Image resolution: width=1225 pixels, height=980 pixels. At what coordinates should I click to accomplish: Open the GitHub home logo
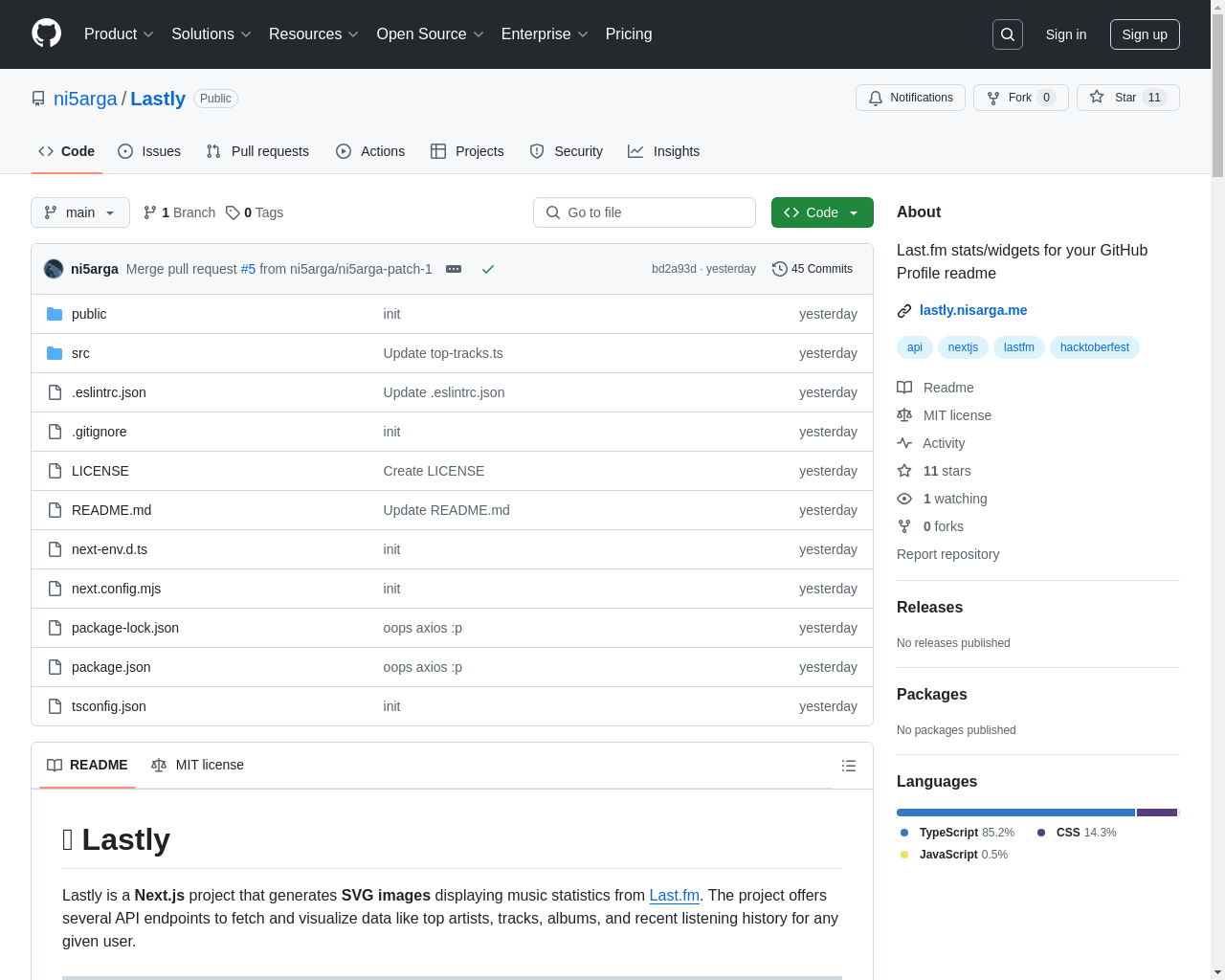47,33
